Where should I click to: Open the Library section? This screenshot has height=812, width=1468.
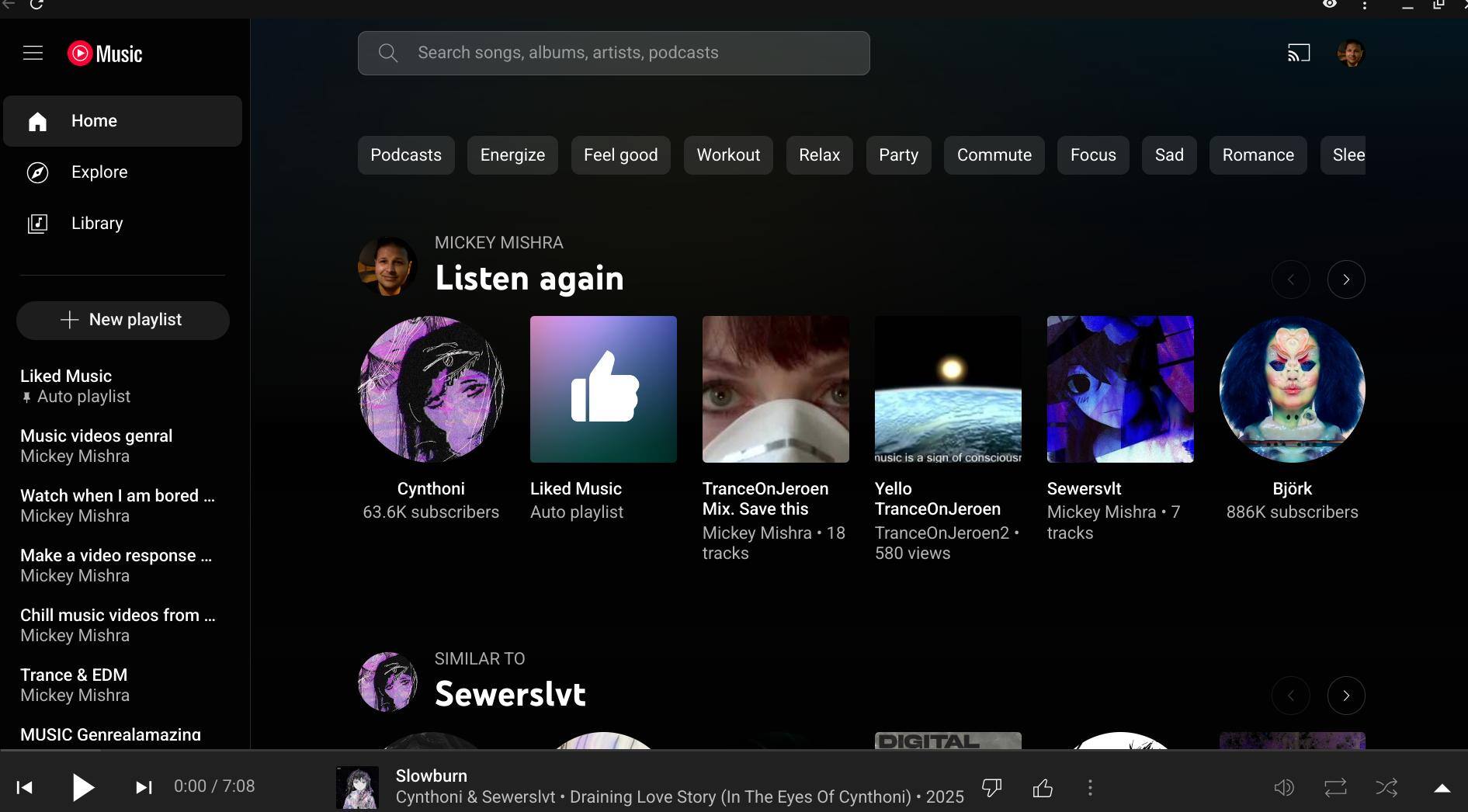click(97, 224)
